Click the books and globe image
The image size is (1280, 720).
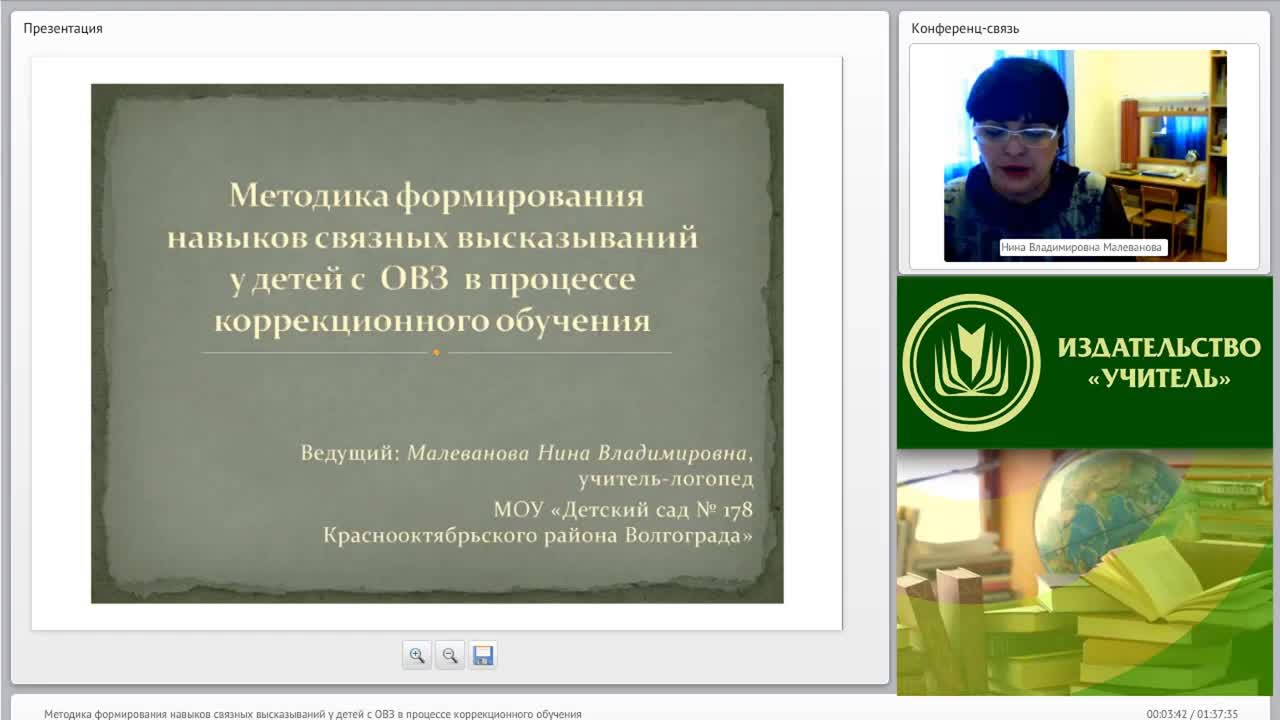click(1085, 572)
